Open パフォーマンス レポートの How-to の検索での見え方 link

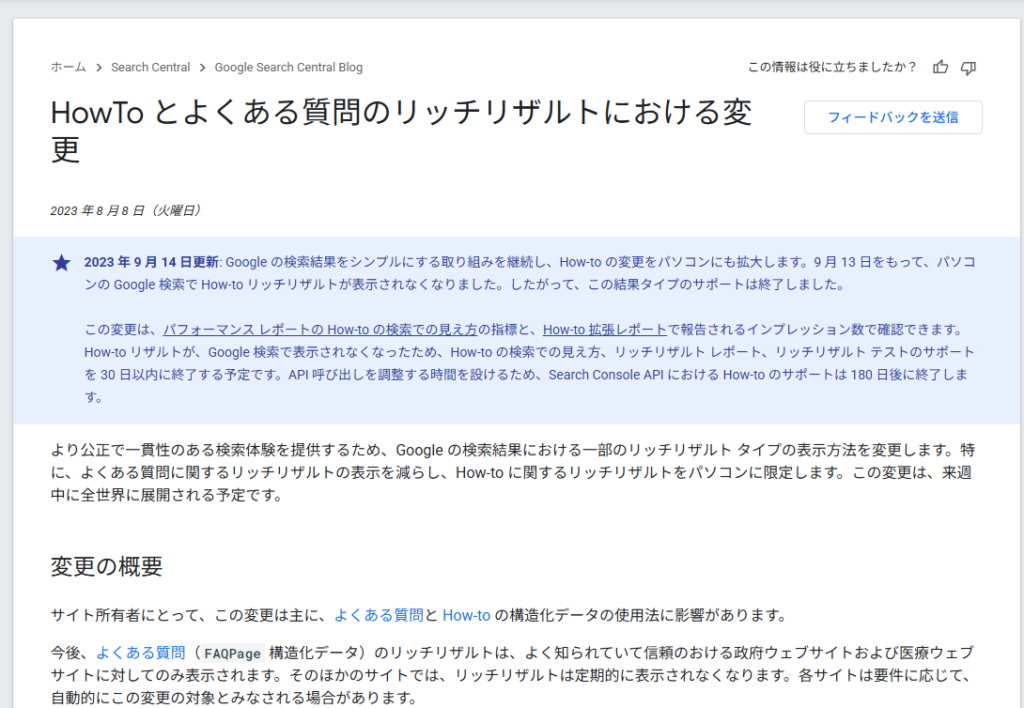pyautogui.click(x=320, y=329)
